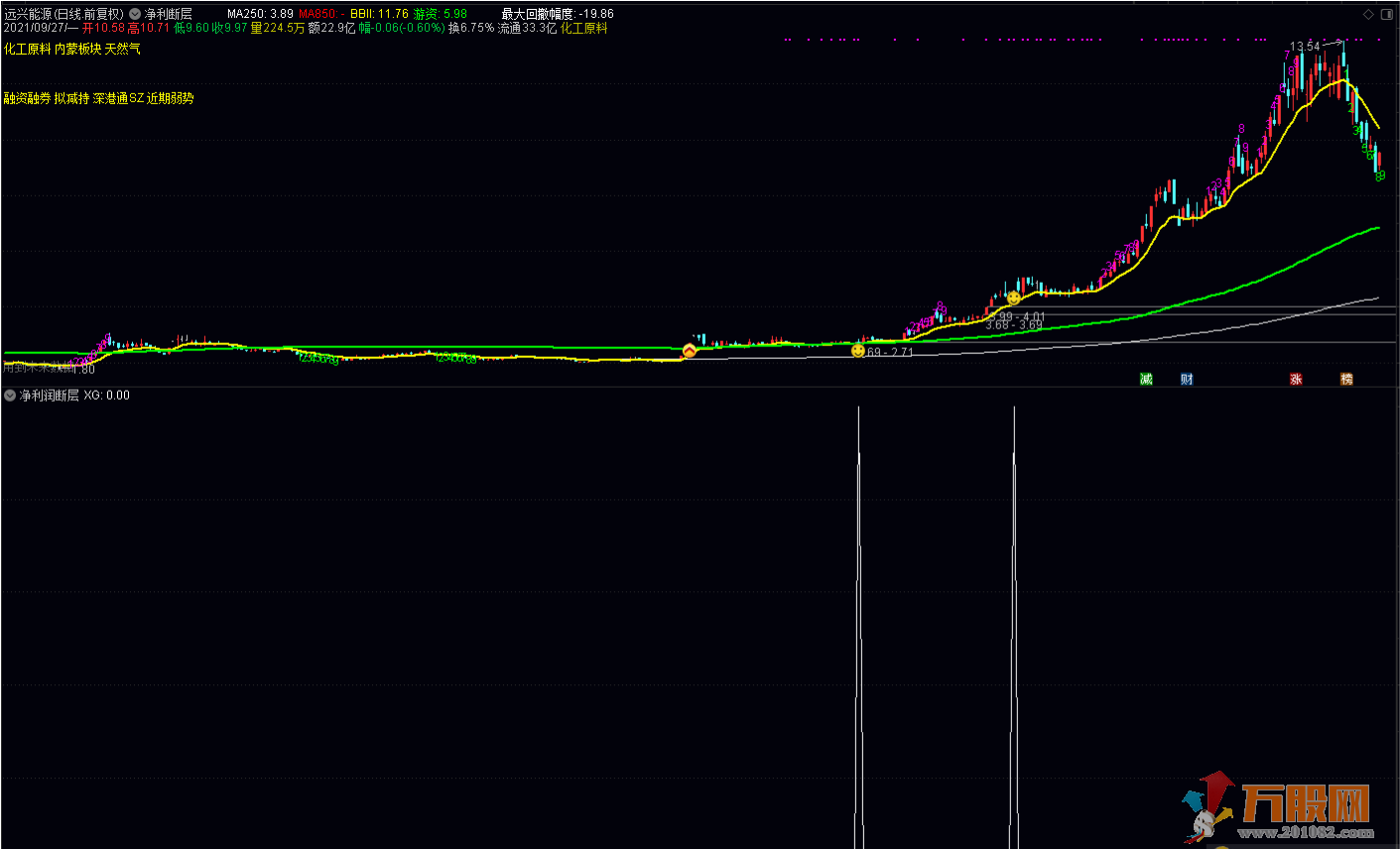Image resolution: width=1400 pixels, height=849 pixels.
Task: Toggle the side panel icon at top right
Action: (1387, 14)
